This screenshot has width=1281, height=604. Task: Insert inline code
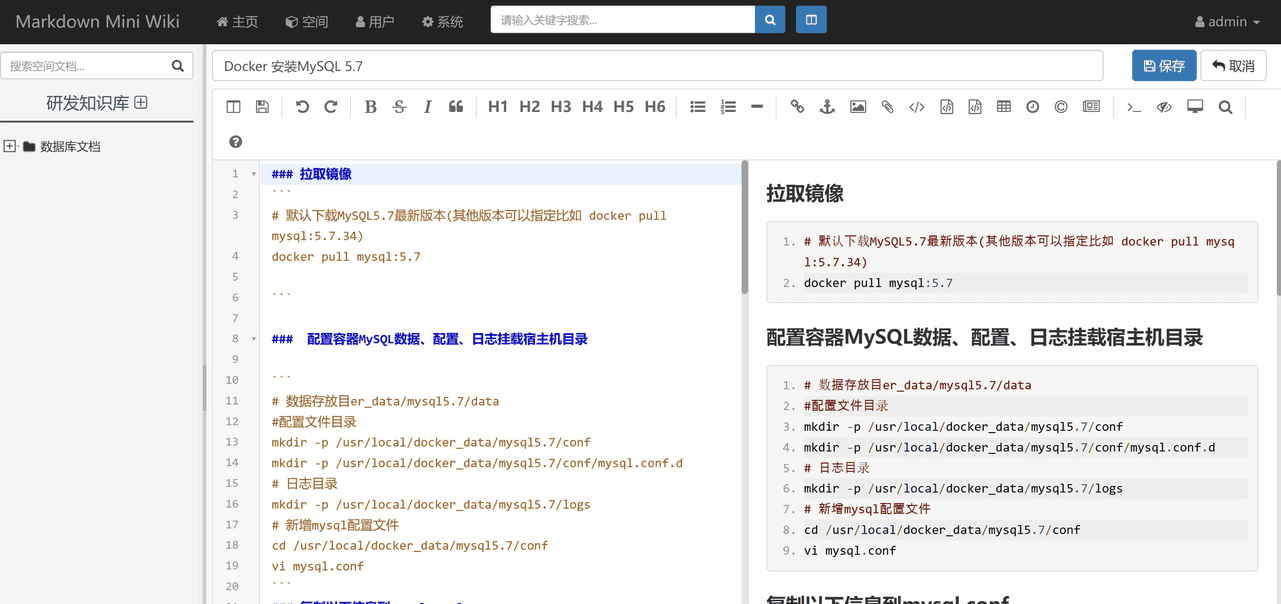click(917, 107)
